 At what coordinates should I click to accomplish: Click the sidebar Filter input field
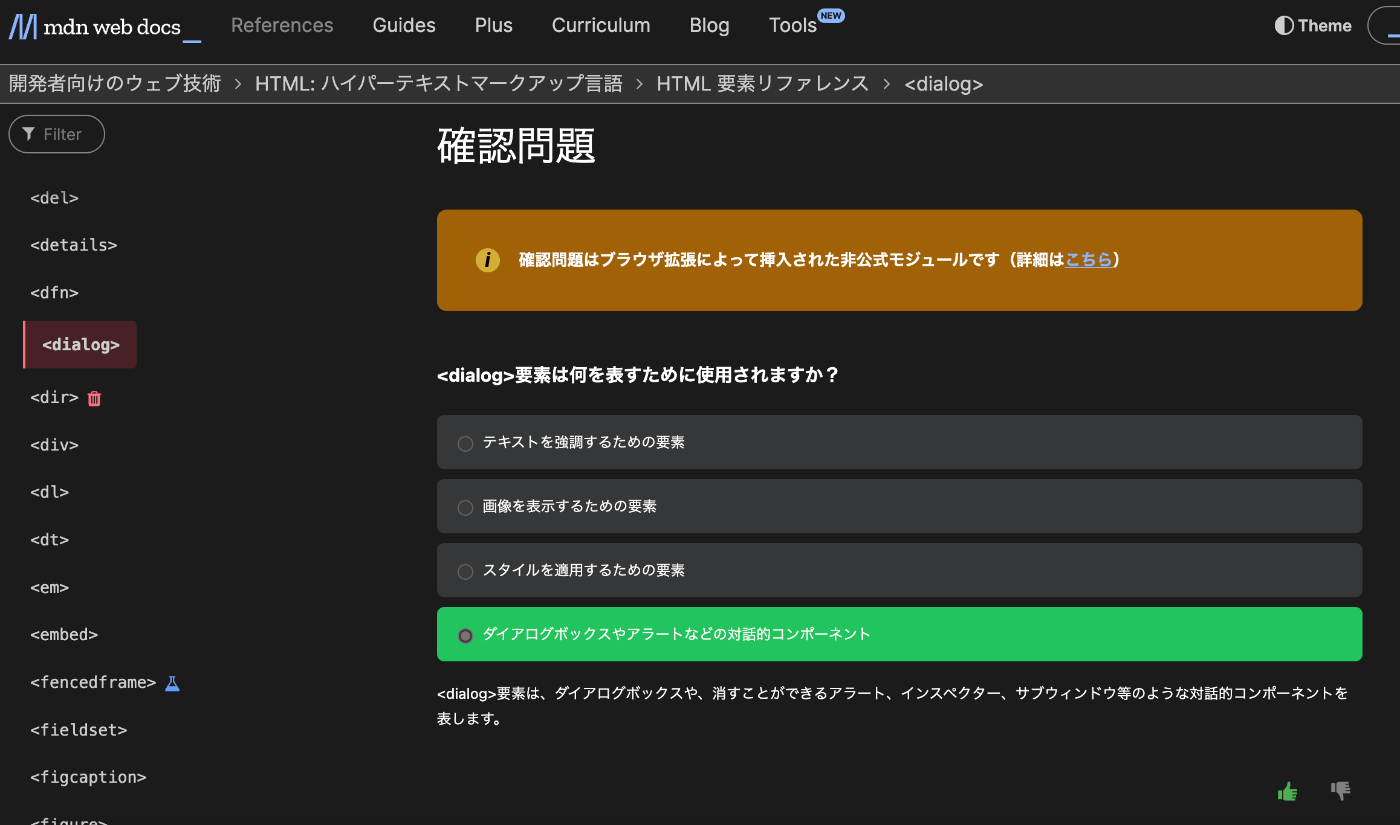57,134
